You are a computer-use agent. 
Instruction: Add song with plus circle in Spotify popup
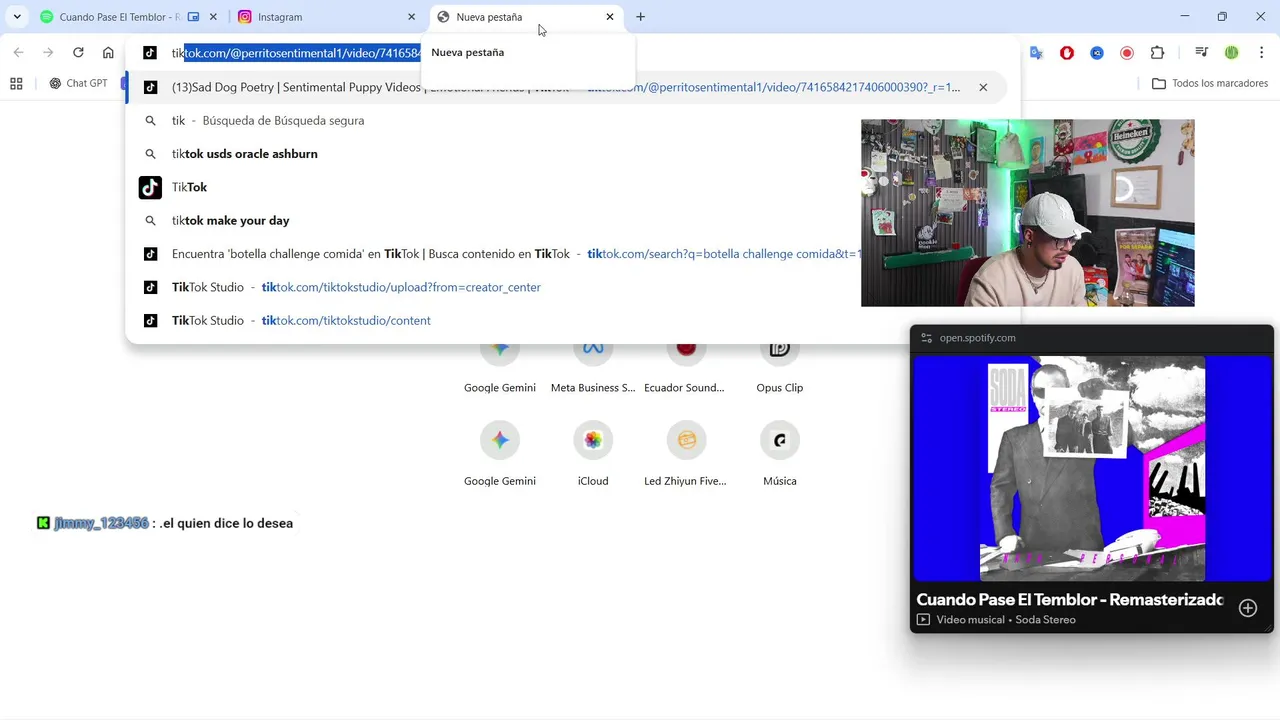(1248, 608)
